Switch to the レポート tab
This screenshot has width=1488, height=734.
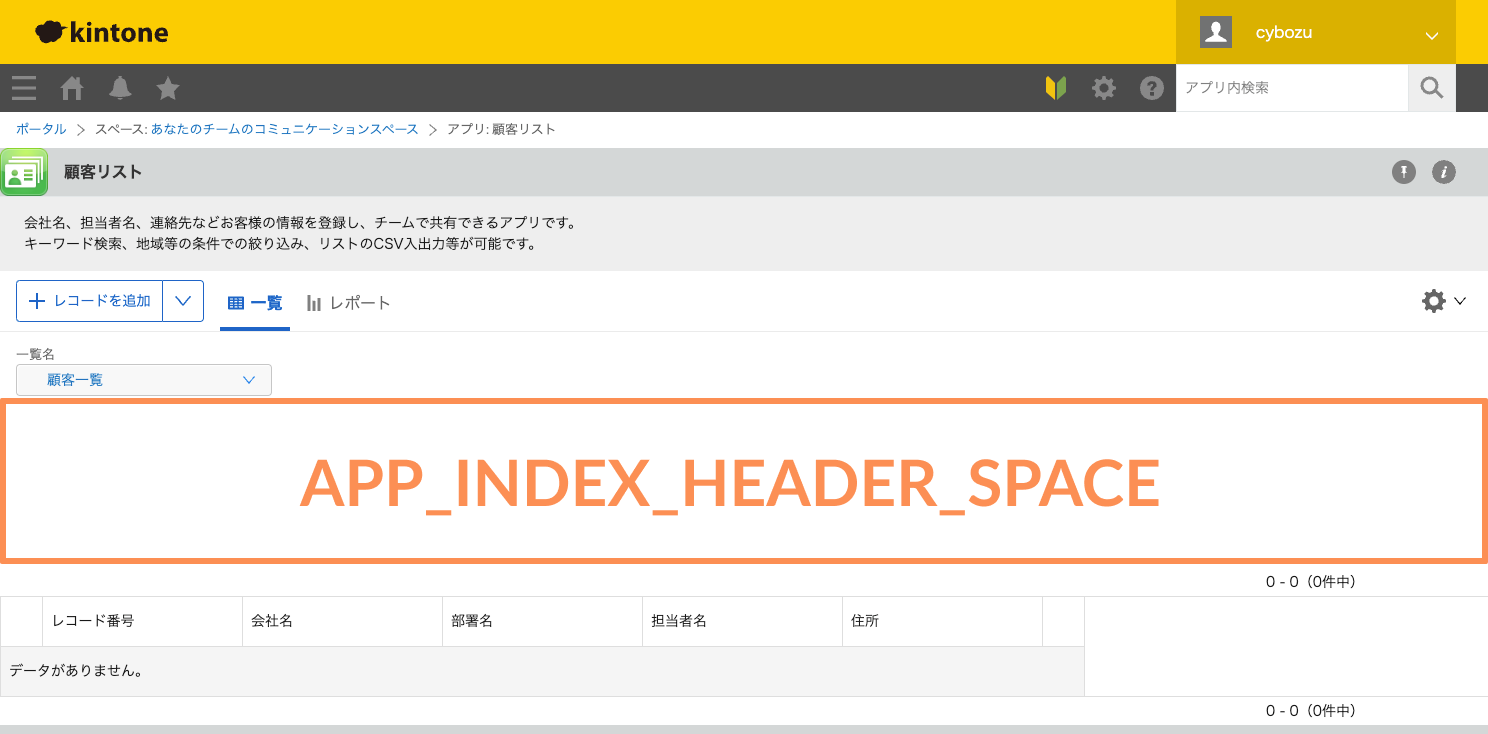tap(348, 302)
